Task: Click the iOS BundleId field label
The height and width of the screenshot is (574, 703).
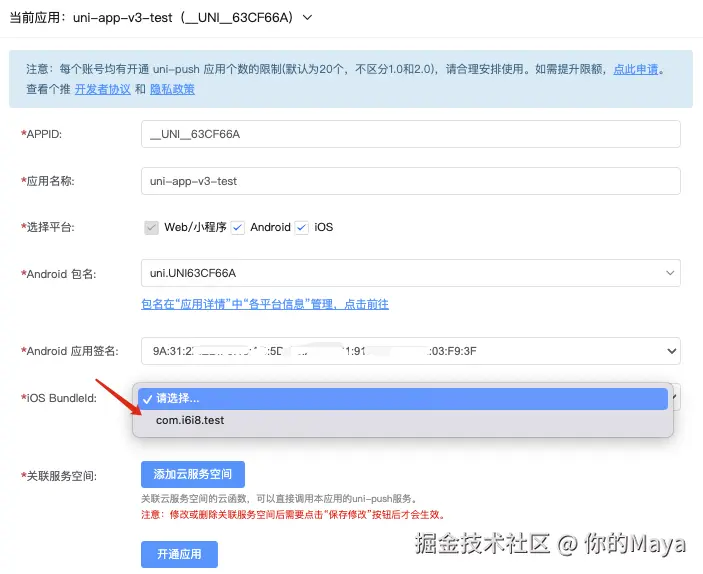Action: click(x=59, y=398)
